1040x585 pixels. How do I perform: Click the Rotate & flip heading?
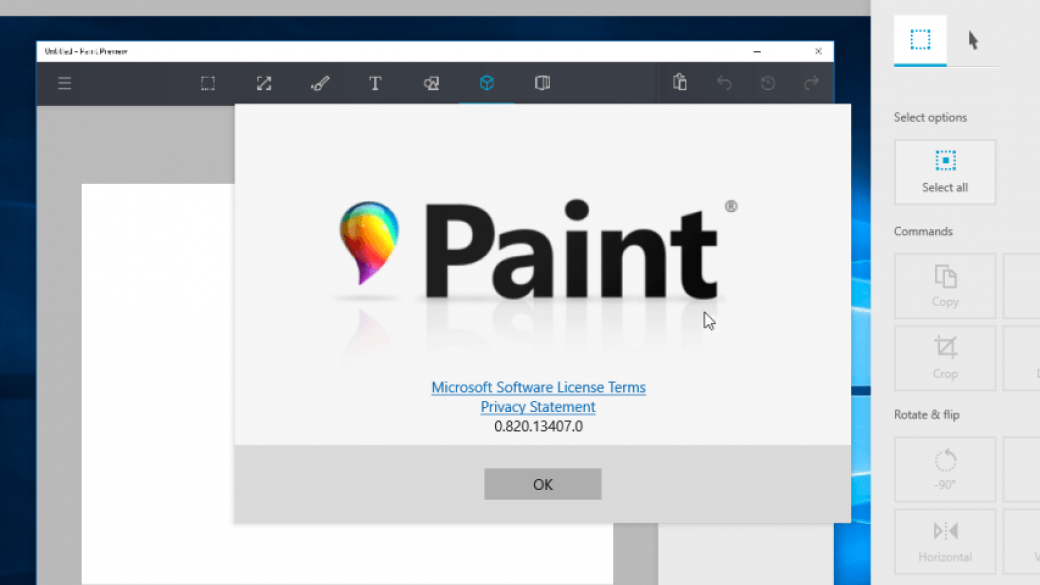coord(927,415)
